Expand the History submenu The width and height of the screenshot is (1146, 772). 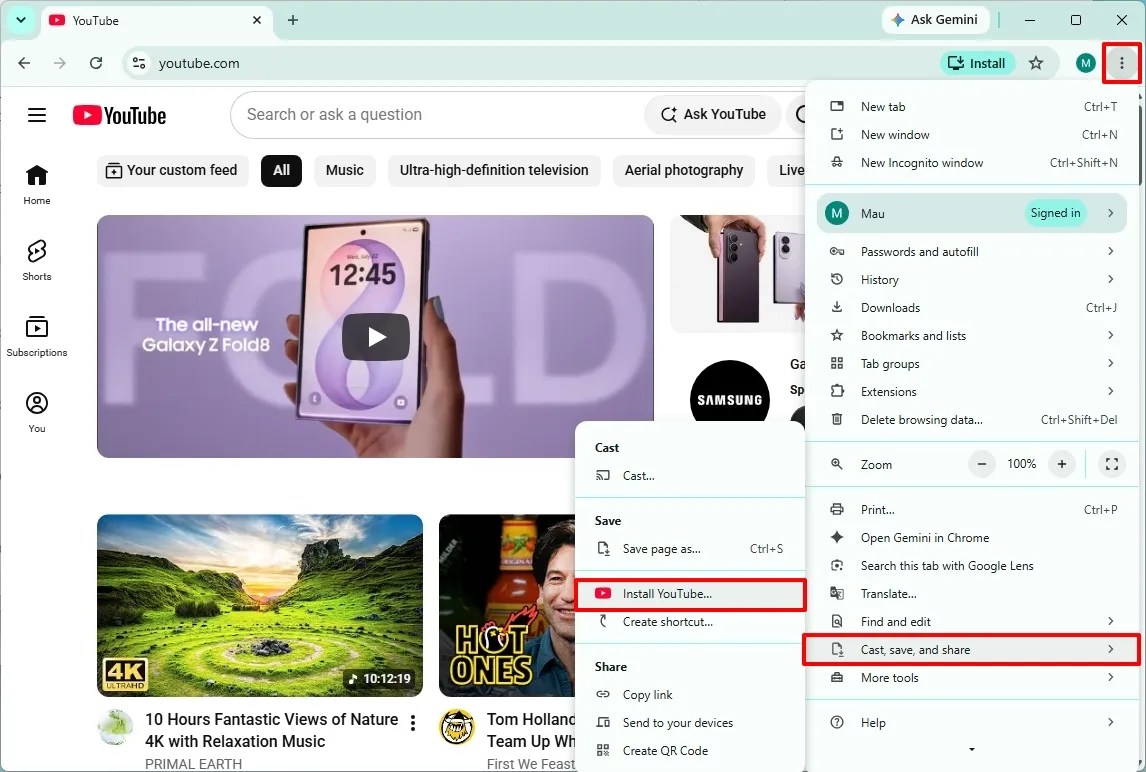point(972,279)
